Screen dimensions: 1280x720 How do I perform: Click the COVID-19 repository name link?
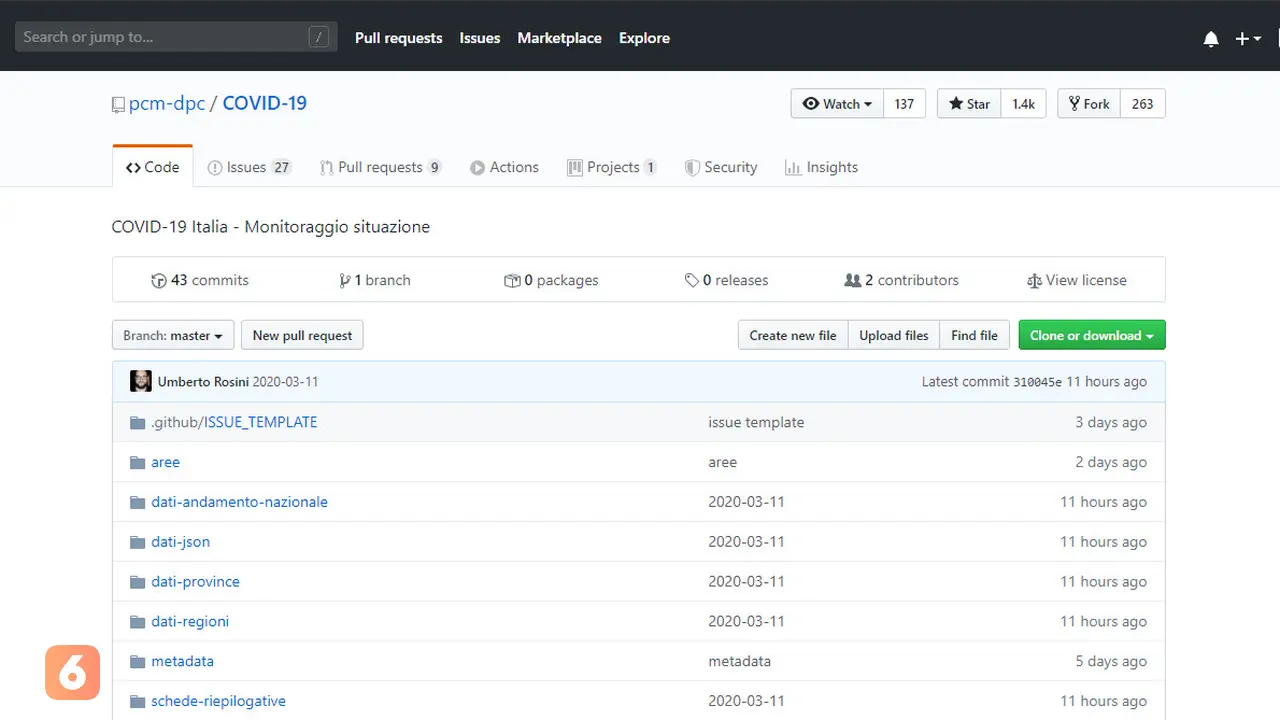point(265,103)
